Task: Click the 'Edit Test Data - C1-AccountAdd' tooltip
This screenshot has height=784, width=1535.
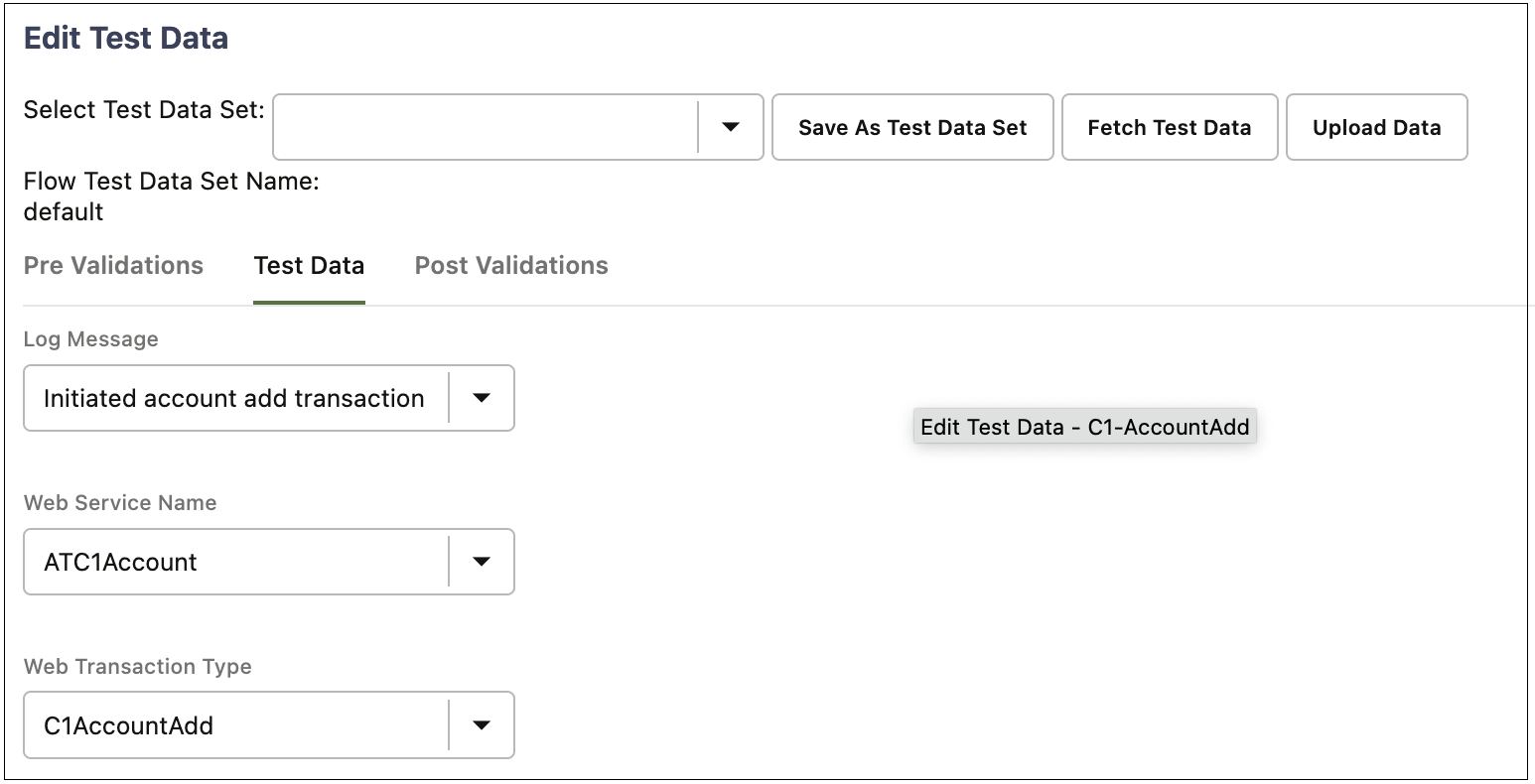Action: click(1084, 428)
